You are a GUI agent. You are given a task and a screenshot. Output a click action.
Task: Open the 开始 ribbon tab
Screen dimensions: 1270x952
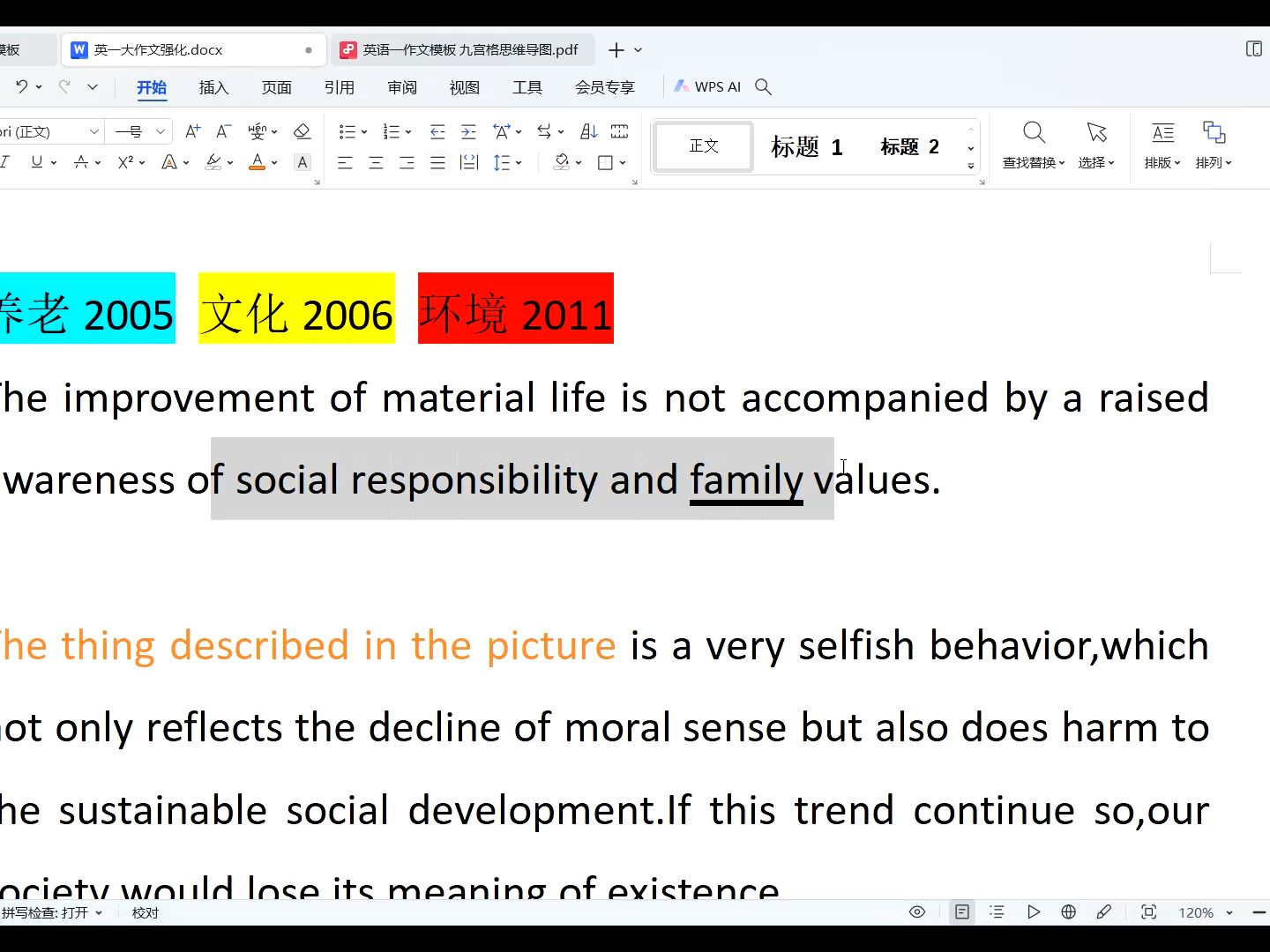[152, 87]
